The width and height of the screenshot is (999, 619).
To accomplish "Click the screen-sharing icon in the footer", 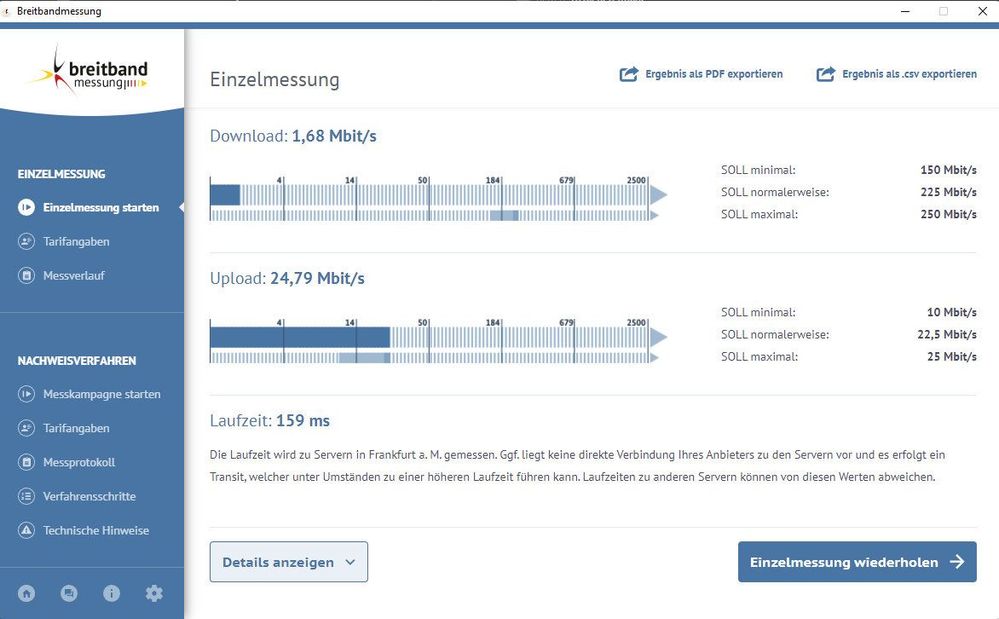I will pos(68,593).
